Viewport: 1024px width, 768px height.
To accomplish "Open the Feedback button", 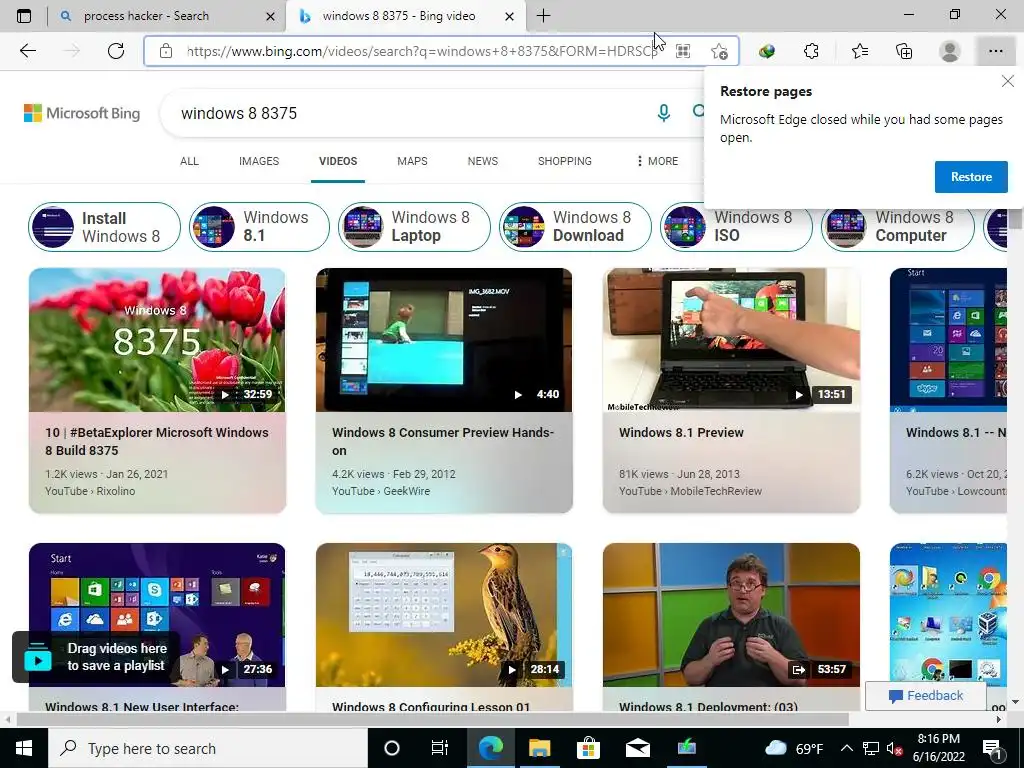I will click(x=925, y=696).
